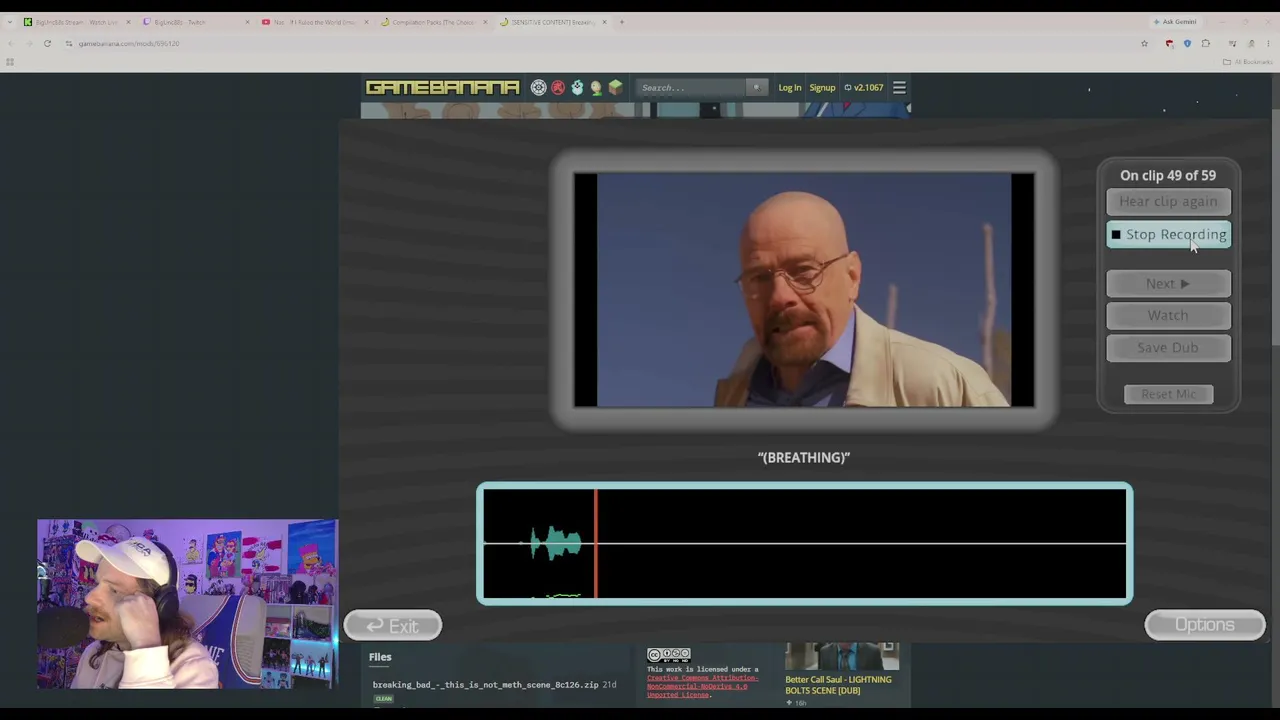Switch to the YouTube Ruled the World tab
Image resolution: width=1280 pixels, height=720 pixels.
[316, 22]
